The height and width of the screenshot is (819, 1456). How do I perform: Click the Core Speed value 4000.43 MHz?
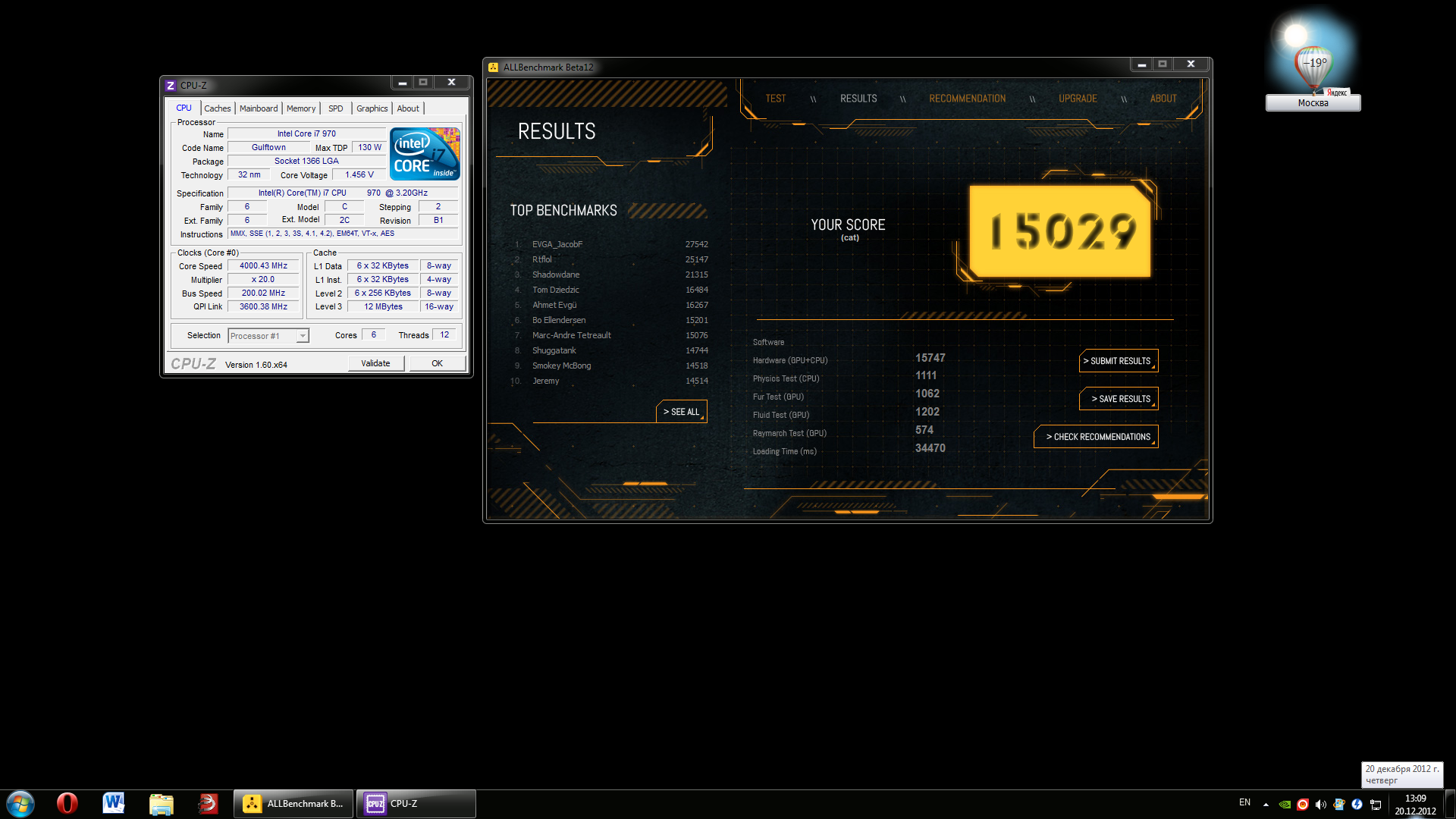tap(263, 266)
